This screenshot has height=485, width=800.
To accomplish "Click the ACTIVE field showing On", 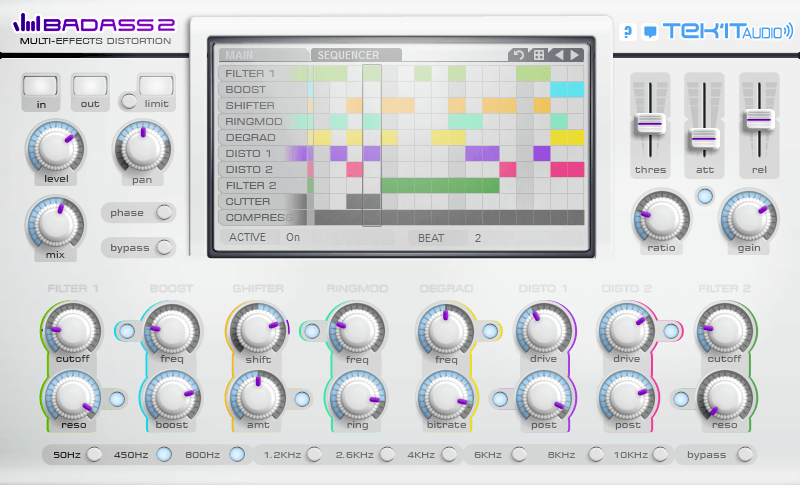I will click(307, 237).
